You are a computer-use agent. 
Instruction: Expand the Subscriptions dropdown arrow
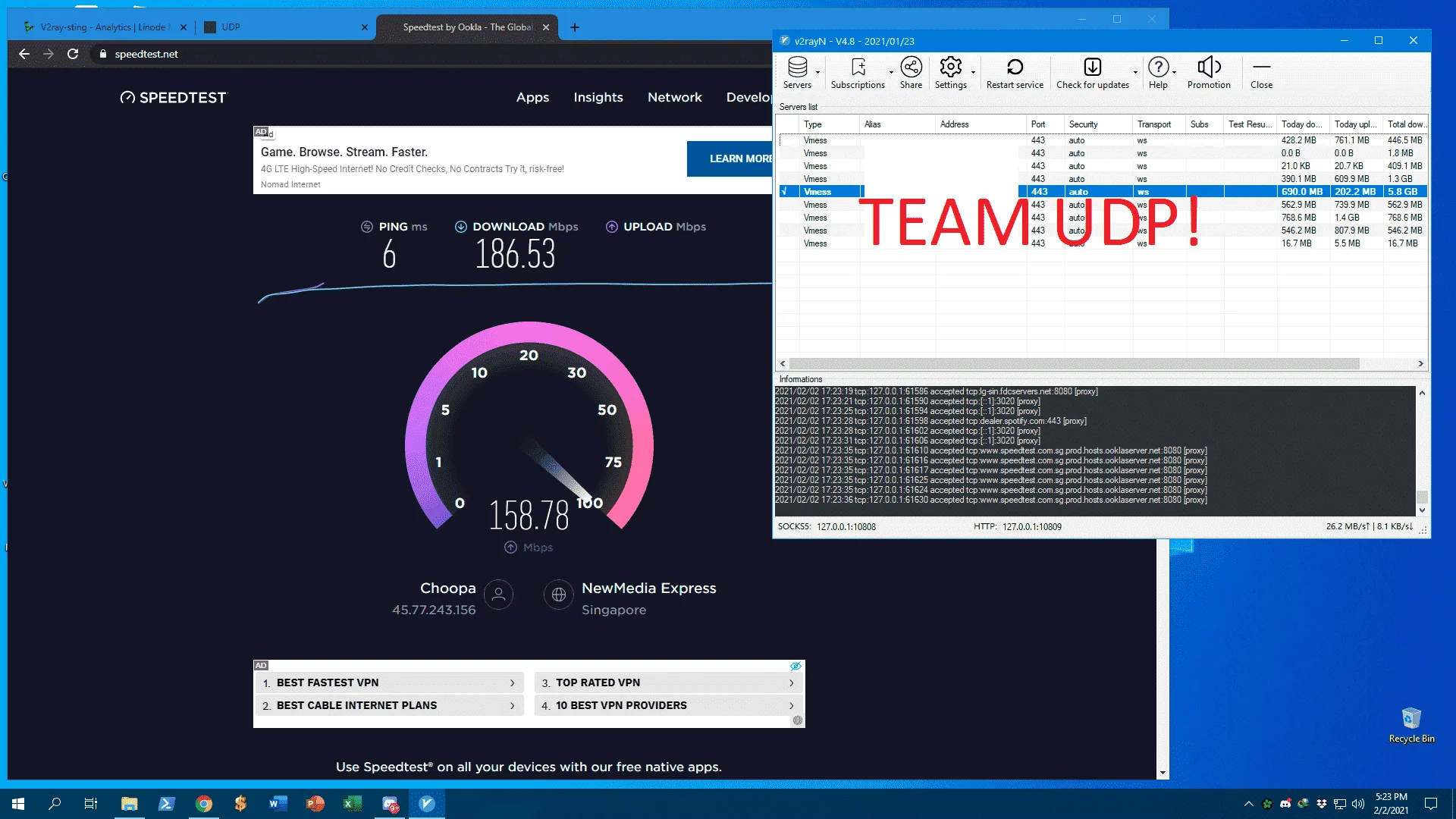pyautogui.click(x=891, y=73)
